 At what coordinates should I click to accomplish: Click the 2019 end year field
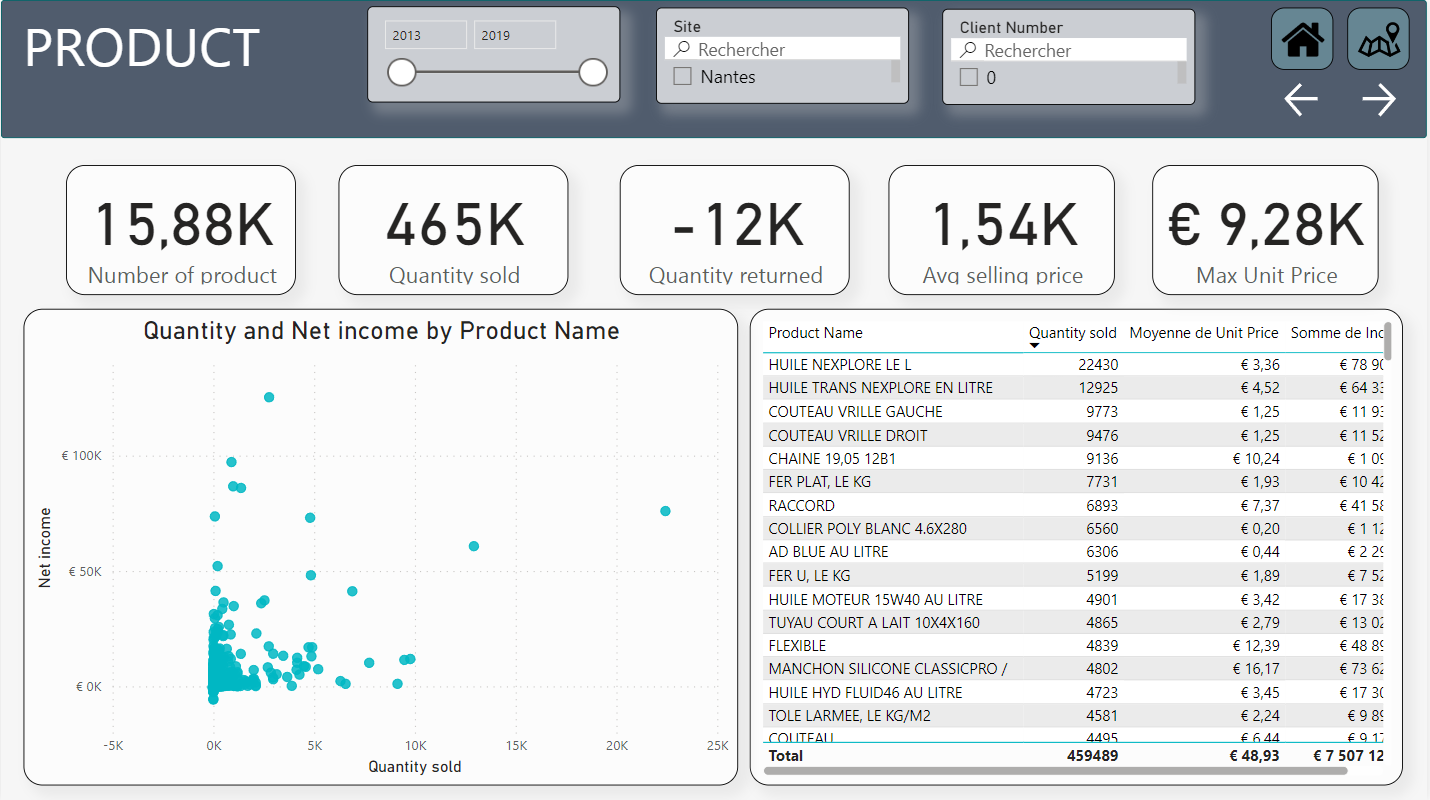coord(515,35)
